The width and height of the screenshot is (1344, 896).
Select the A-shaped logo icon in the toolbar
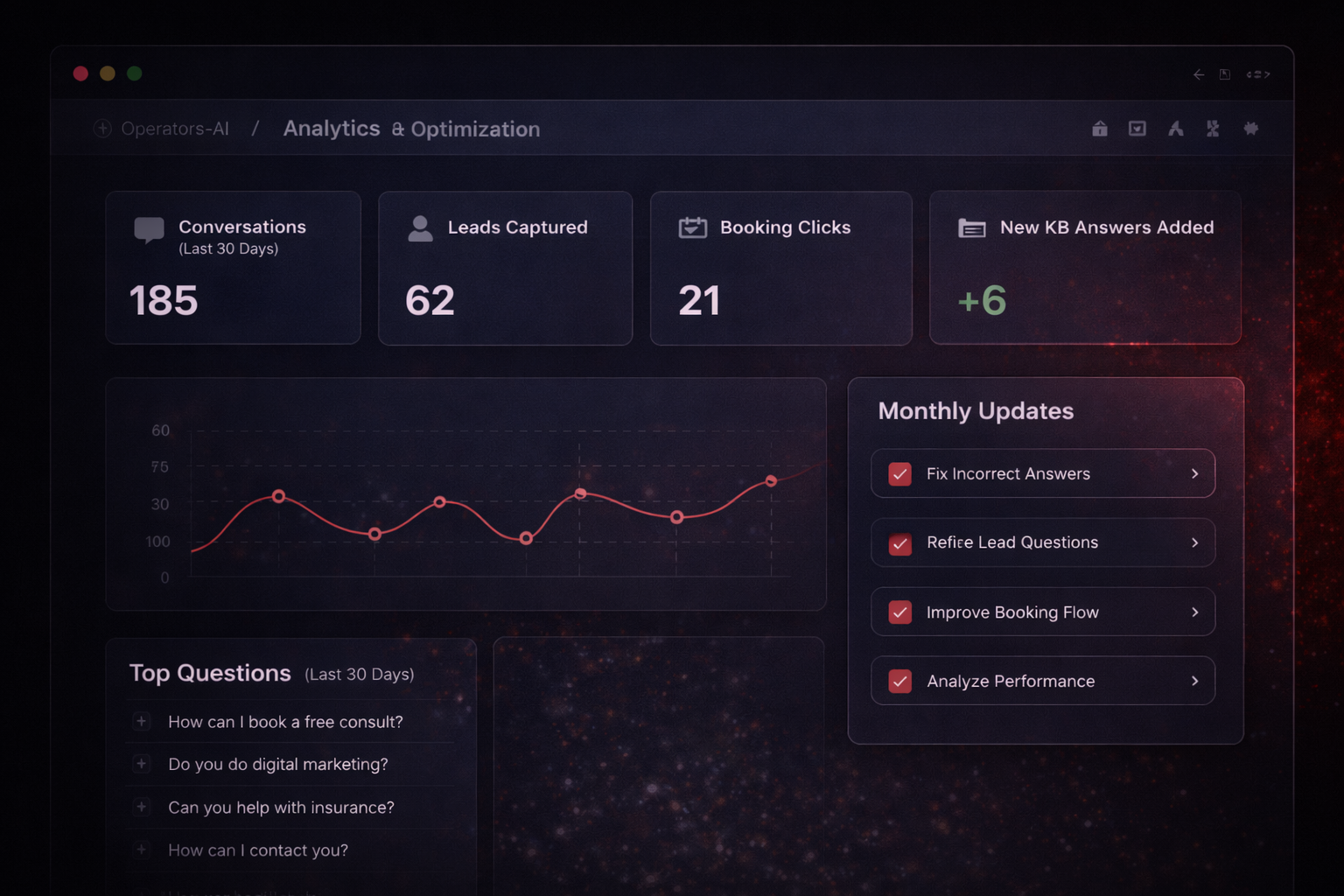1175,128
